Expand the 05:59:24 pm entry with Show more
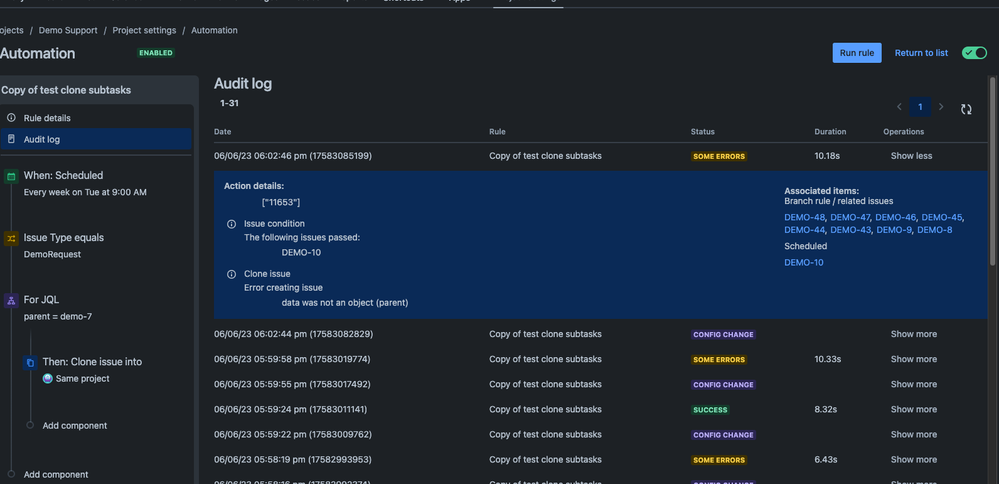 914,409
